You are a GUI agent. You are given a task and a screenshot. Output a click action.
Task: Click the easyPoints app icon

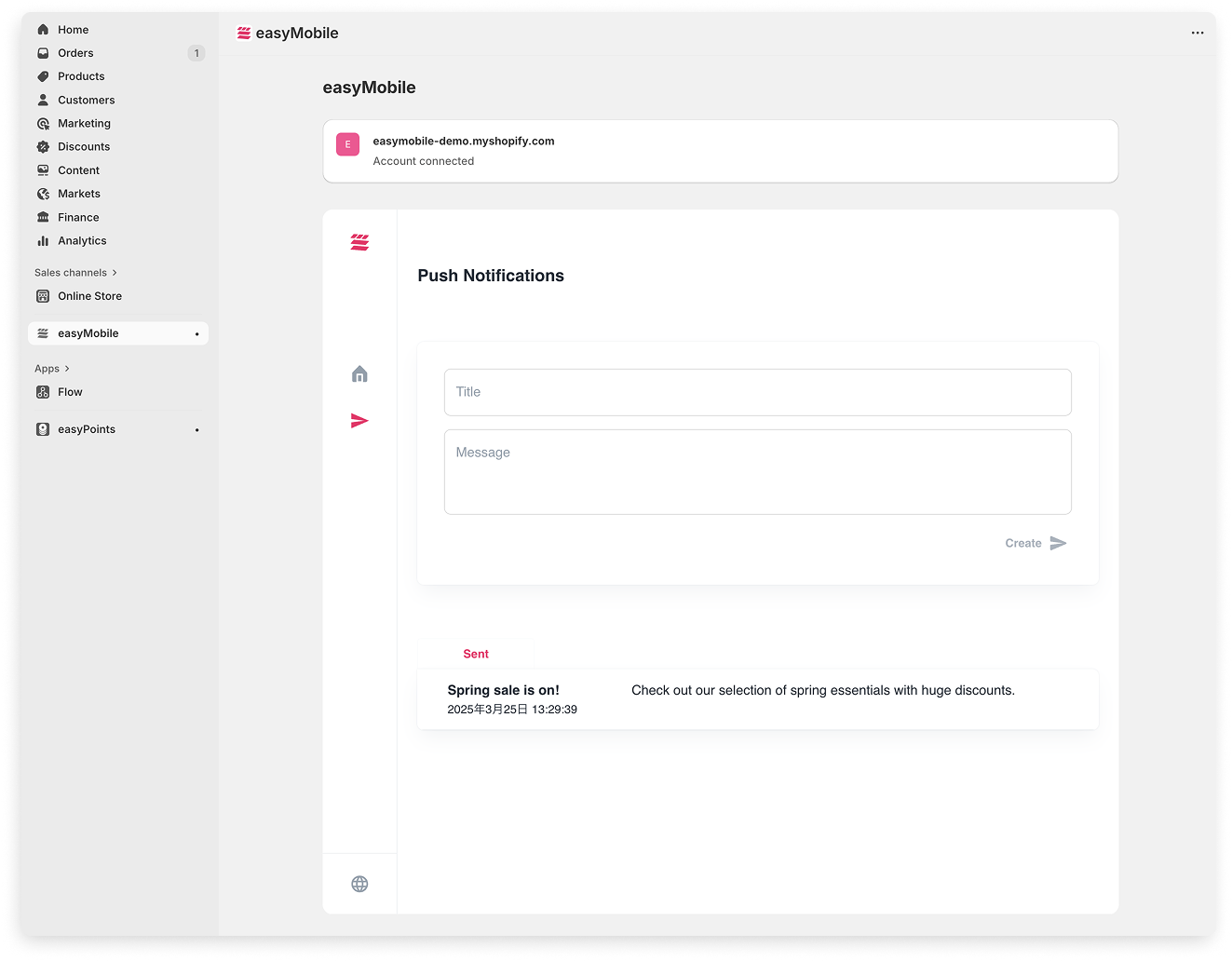(x=43, y=429)
